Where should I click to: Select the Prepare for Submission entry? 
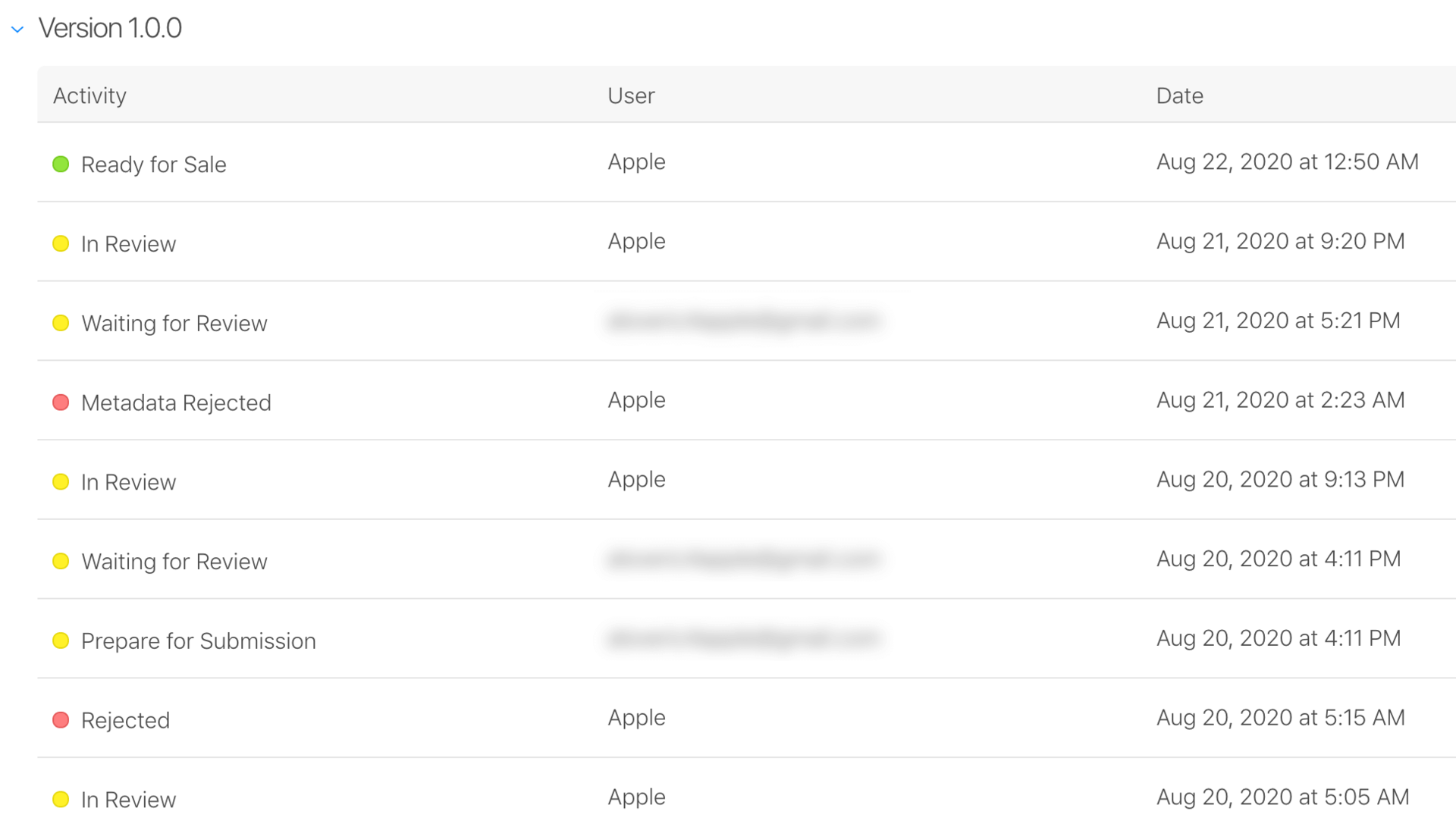click(x=199, y=641)
